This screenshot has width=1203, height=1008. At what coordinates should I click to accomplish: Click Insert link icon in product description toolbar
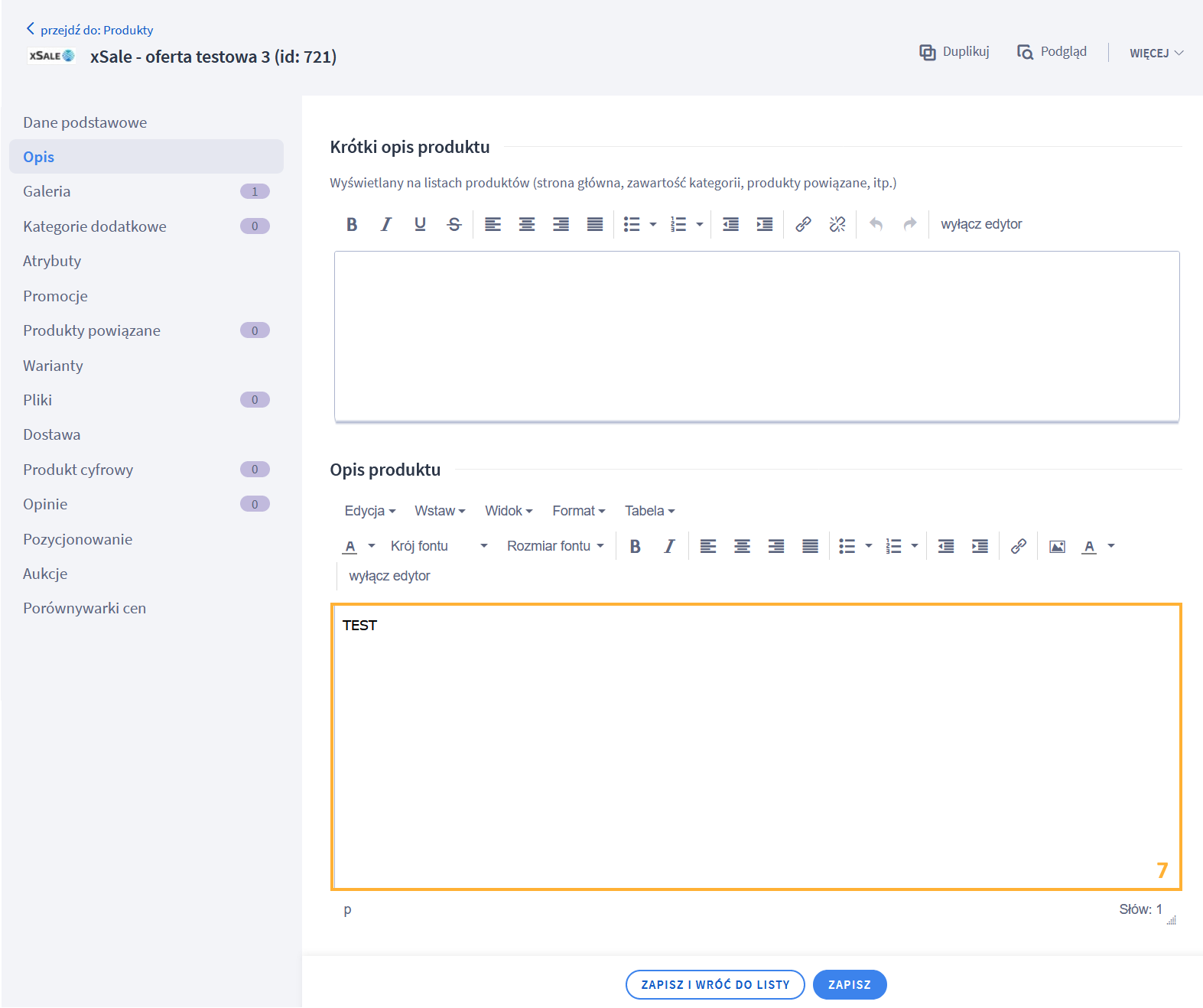1018,546
